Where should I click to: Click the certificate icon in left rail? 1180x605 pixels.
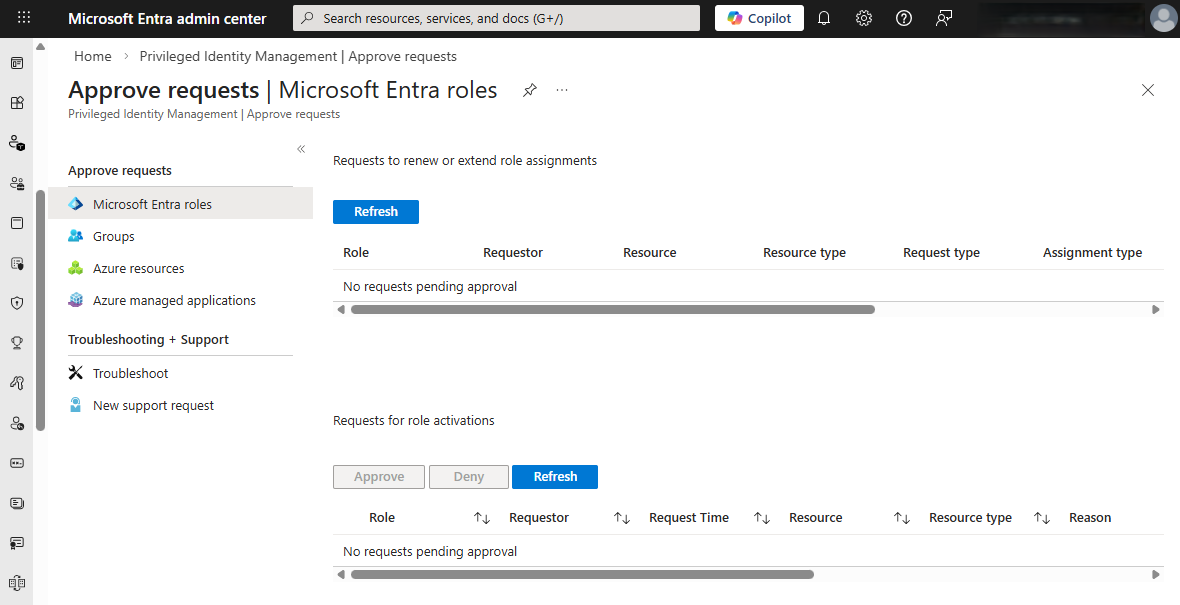[17, 543]
